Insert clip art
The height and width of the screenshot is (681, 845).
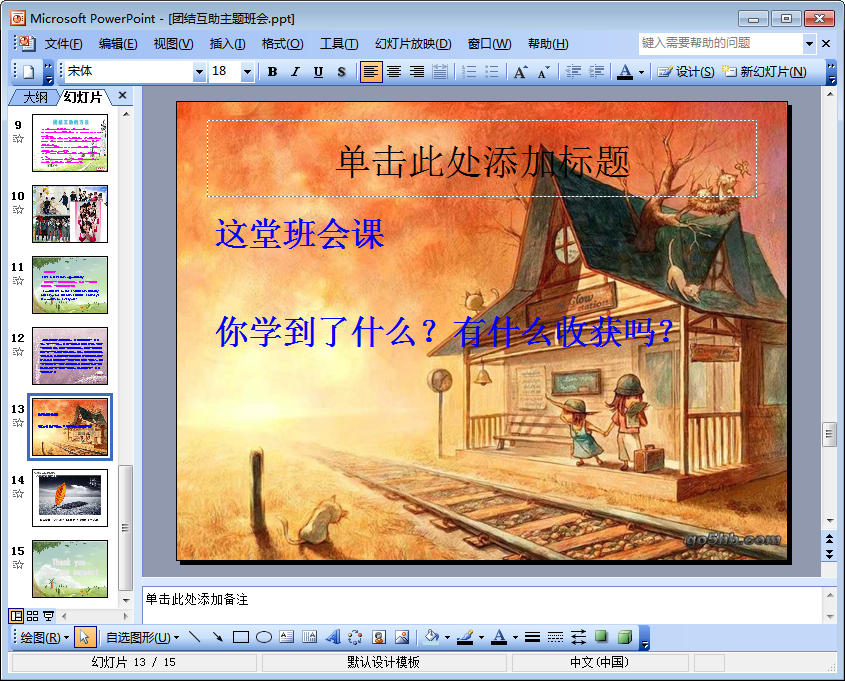[379, 637]
